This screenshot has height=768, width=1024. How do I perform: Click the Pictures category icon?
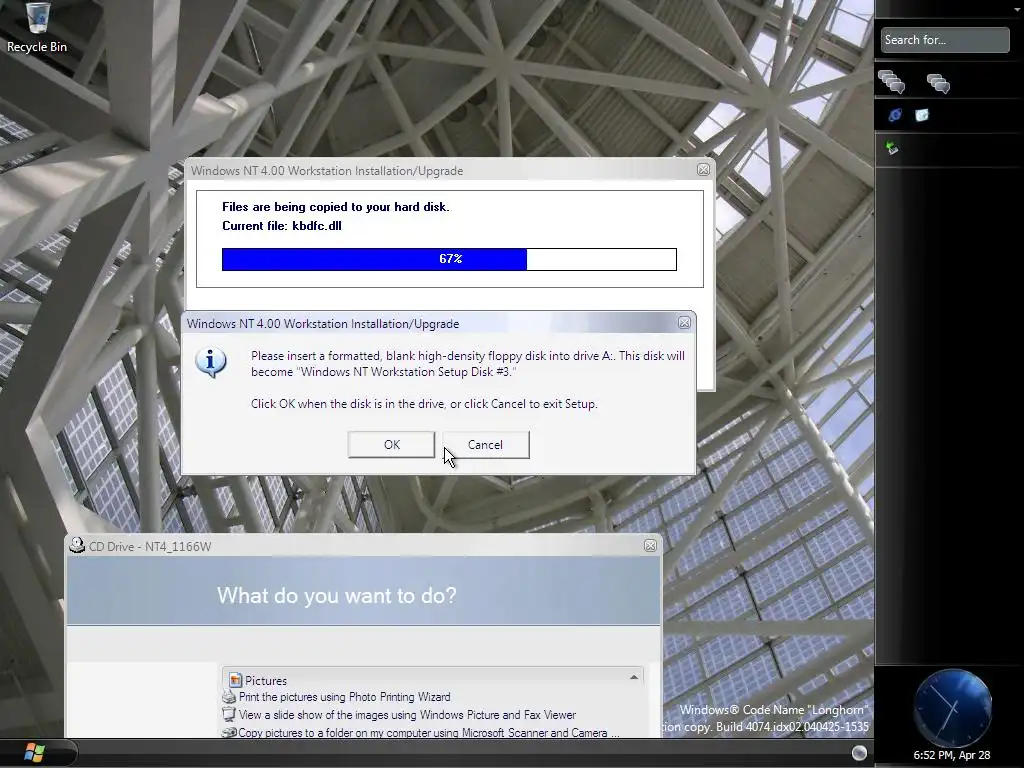(235, 680)
